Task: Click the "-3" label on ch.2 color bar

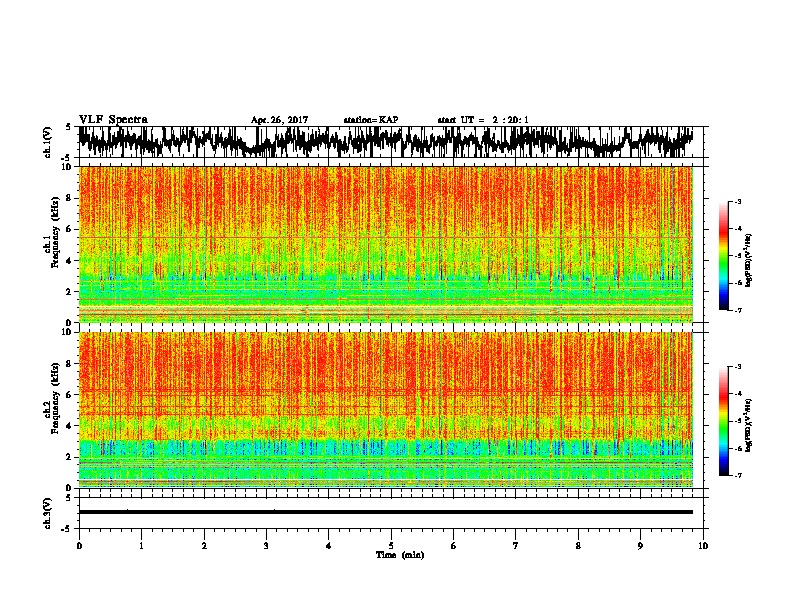Action: click(738, 367)
